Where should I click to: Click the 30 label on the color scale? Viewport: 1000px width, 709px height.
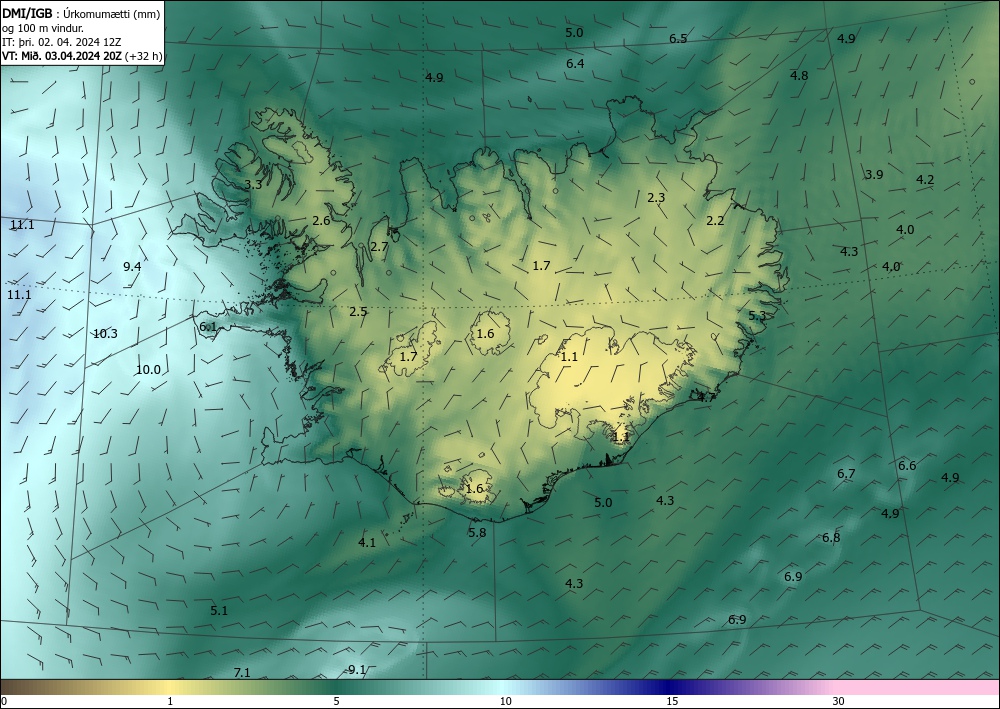(x=839, y=701)
